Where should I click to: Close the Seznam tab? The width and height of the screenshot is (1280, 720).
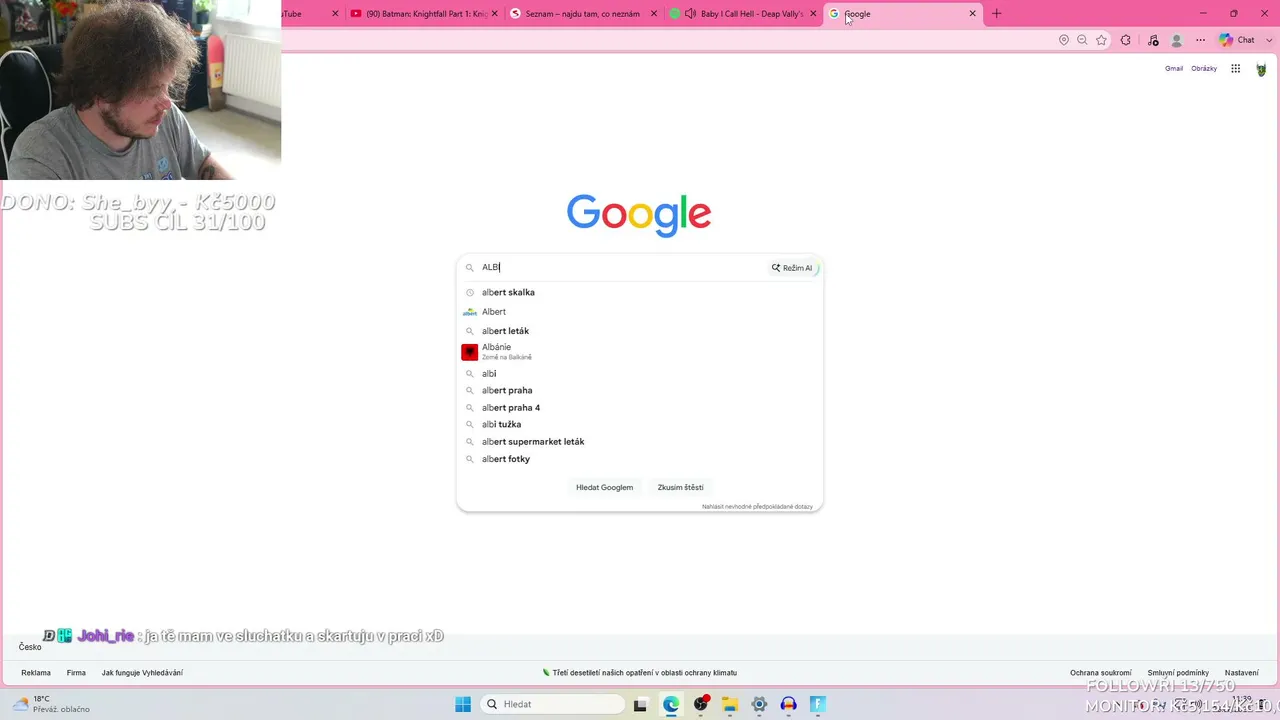pos(654,14)
